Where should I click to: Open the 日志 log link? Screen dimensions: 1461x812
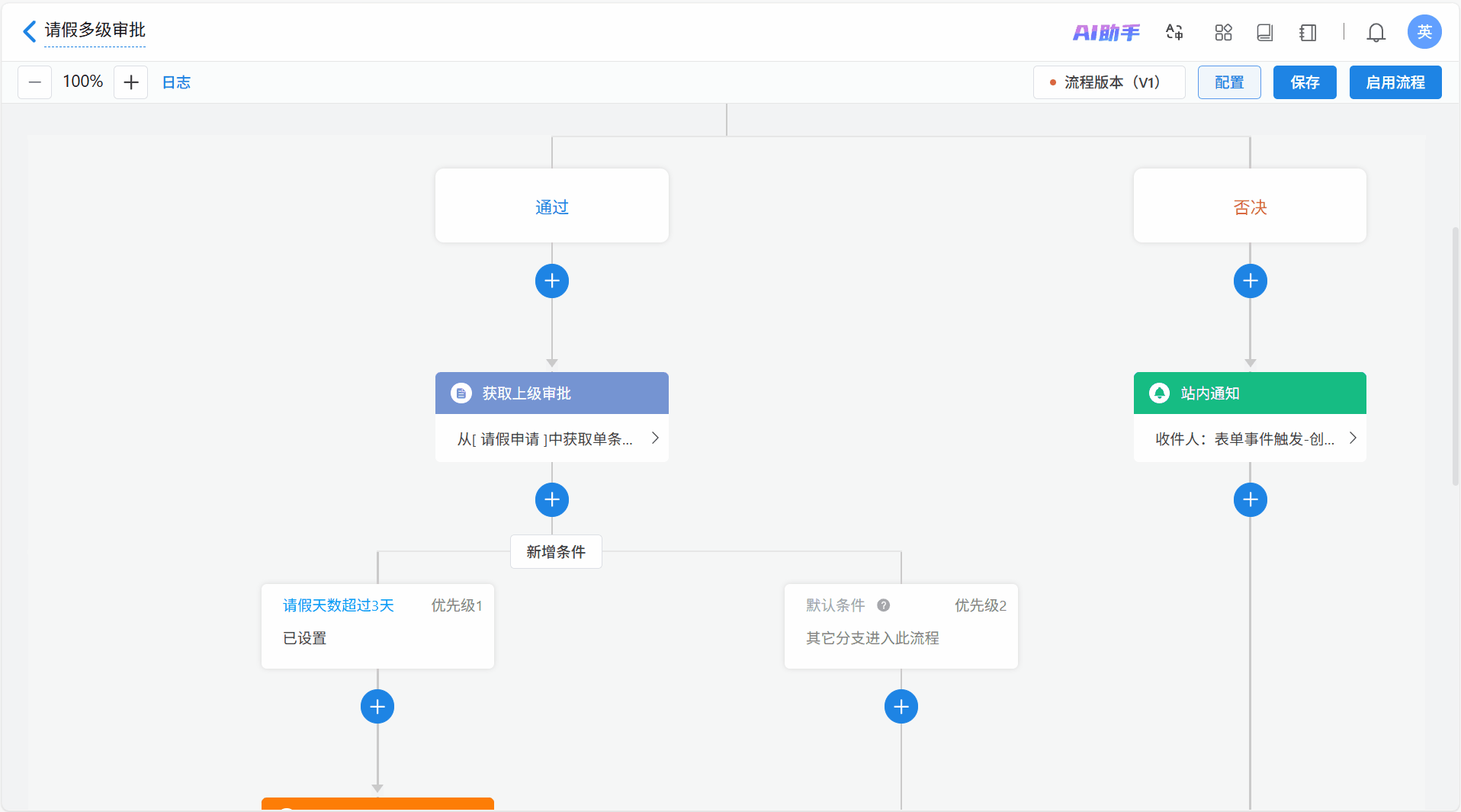coord(176,82)
